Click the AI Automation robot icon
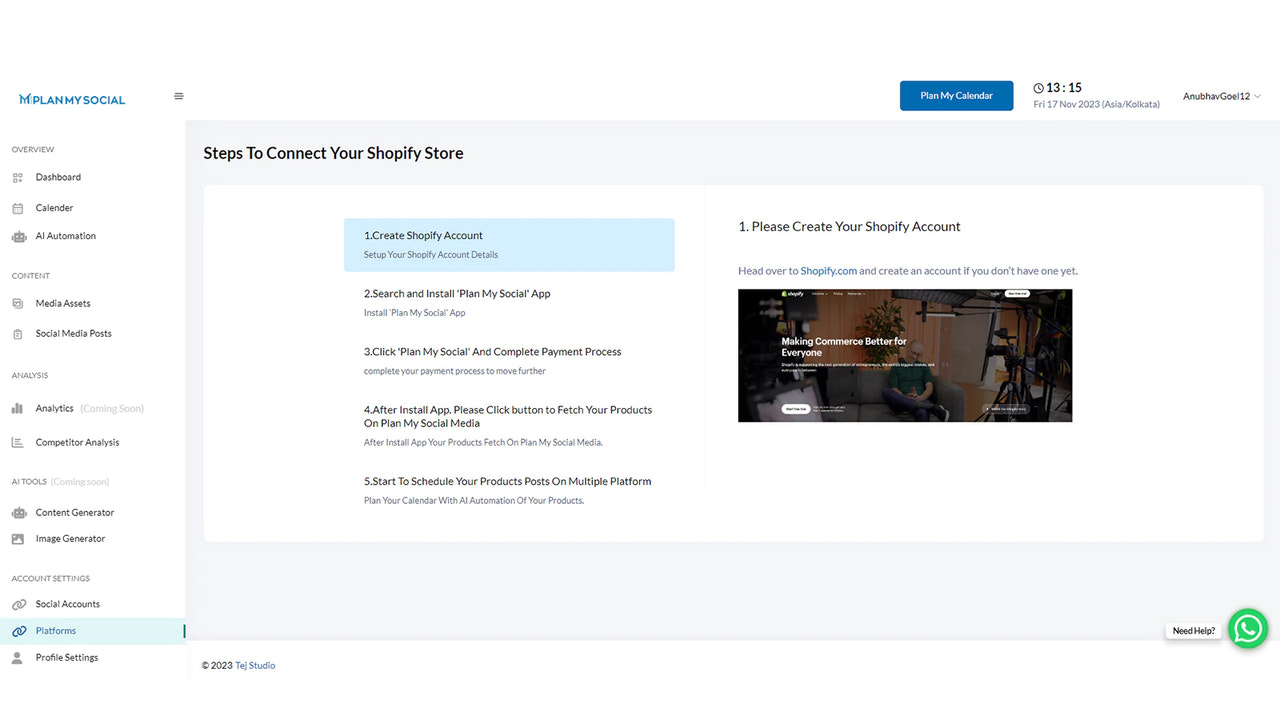Screen dimensions: 1280x720 pos(18,237)
